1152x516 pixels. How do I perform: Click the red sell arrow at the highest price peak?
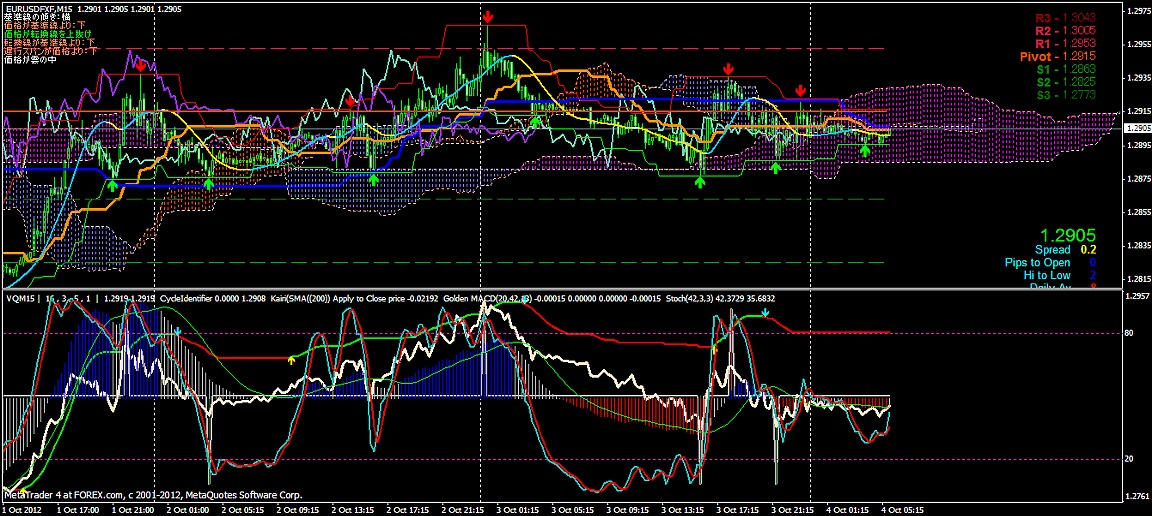pyautogui.click(x=488, y=17)
